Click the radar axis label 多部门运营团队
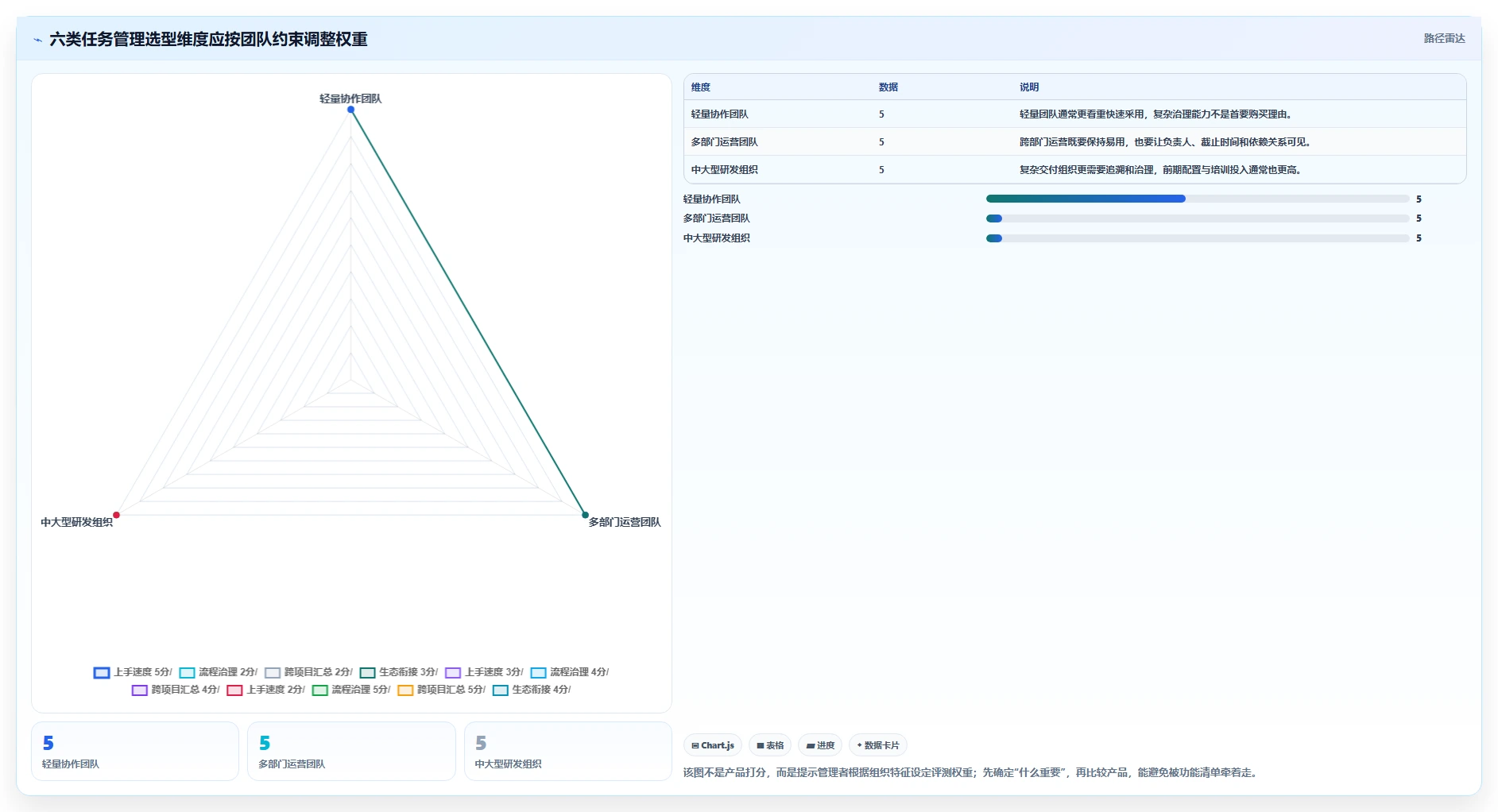 pos(625,522)
